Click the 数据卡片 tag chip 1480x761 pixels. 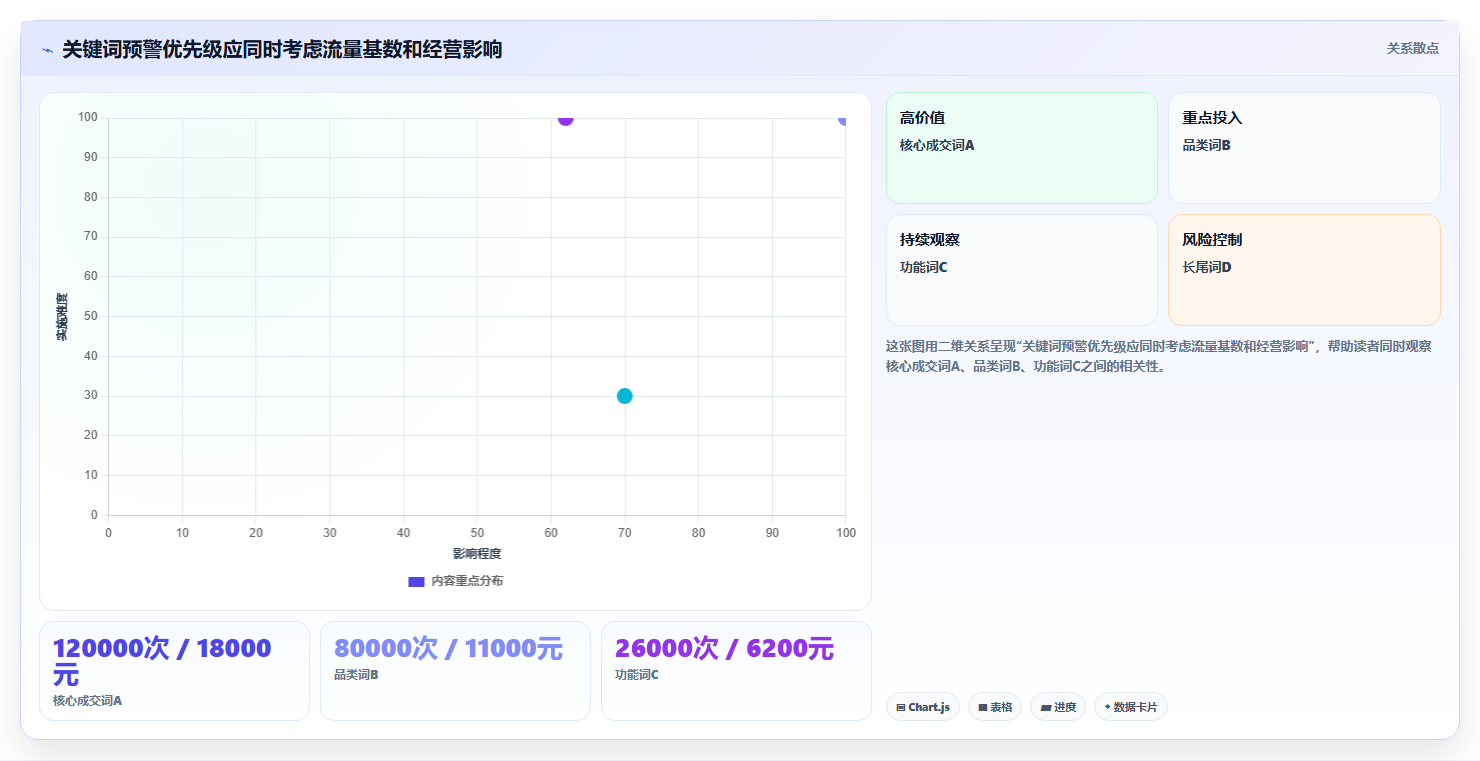tap(1130, 707)
